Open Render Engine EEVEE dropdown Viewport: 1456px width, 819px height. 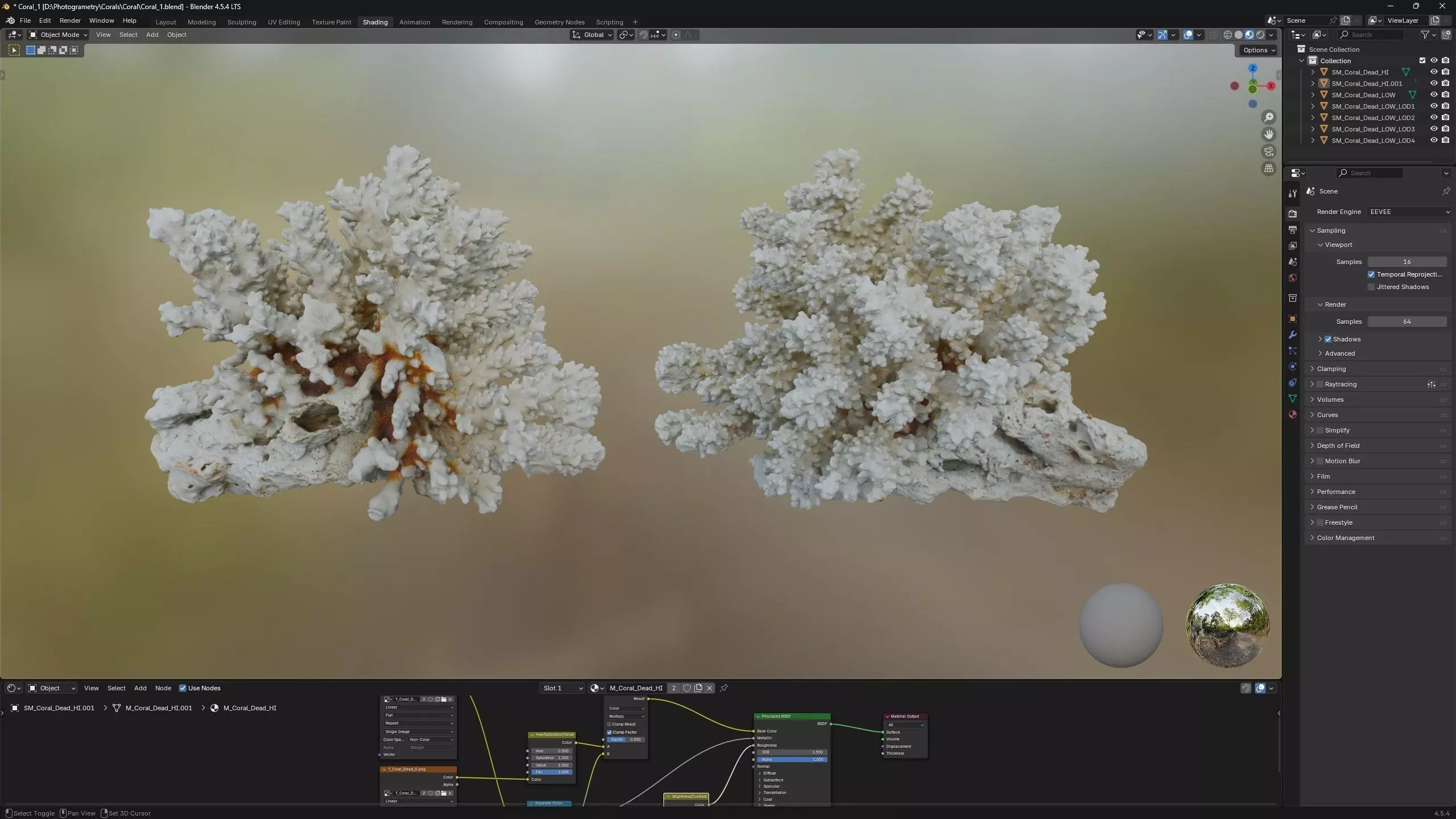pyautogui.click(x=1409, y=212)
